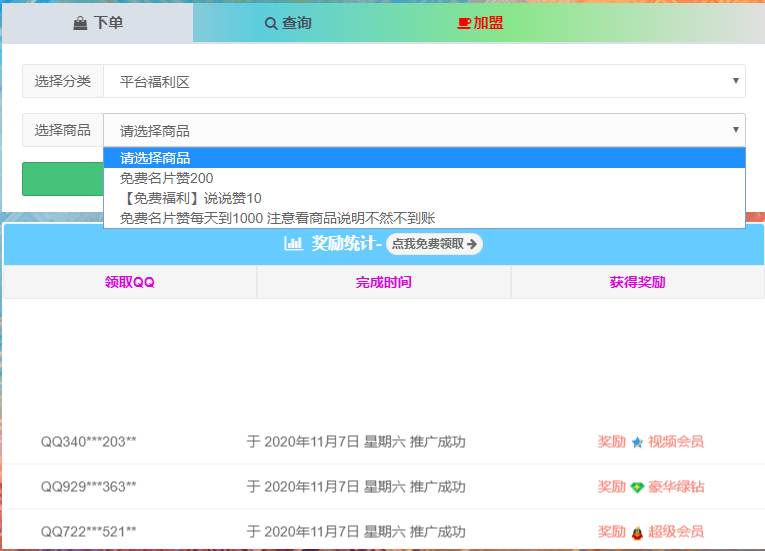Select 免费名片赞200 from the product list
This screenshot has height=551, width=765.
[x=166, y=178]
